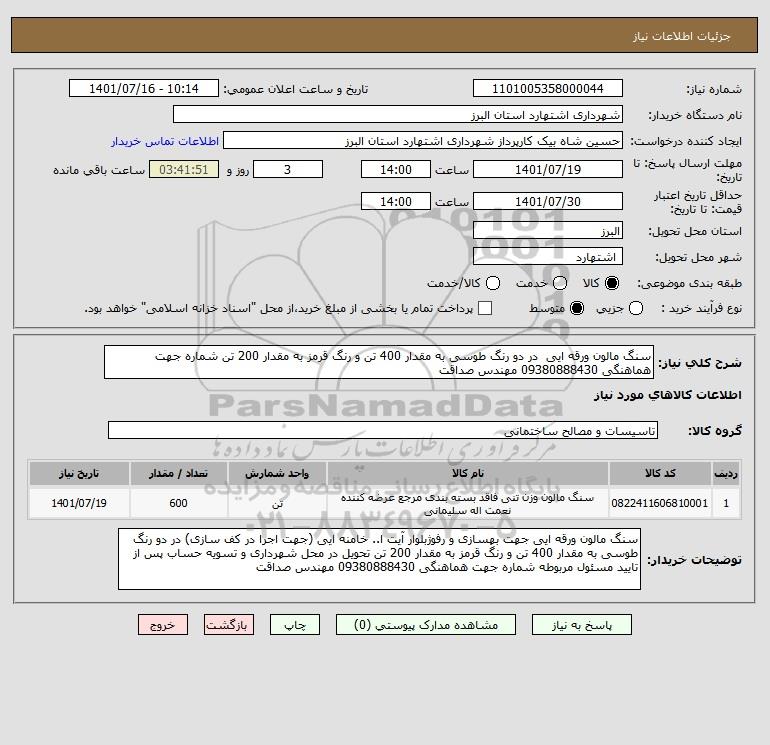This screenshot has width=770, height=745.
Task: Click the announcement date field 1401/07/16 - 10:14
Action: pos(144,89)
